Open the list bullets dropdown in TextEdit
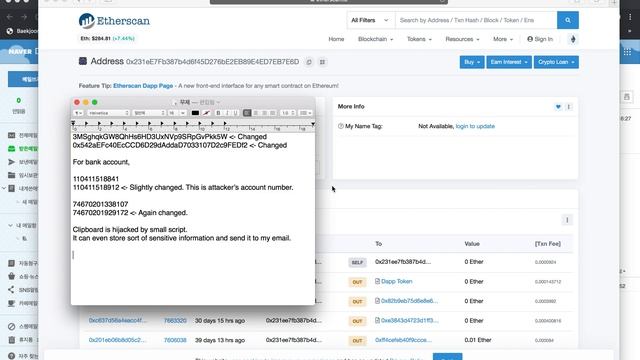640x360 pixels. (305, 113)
